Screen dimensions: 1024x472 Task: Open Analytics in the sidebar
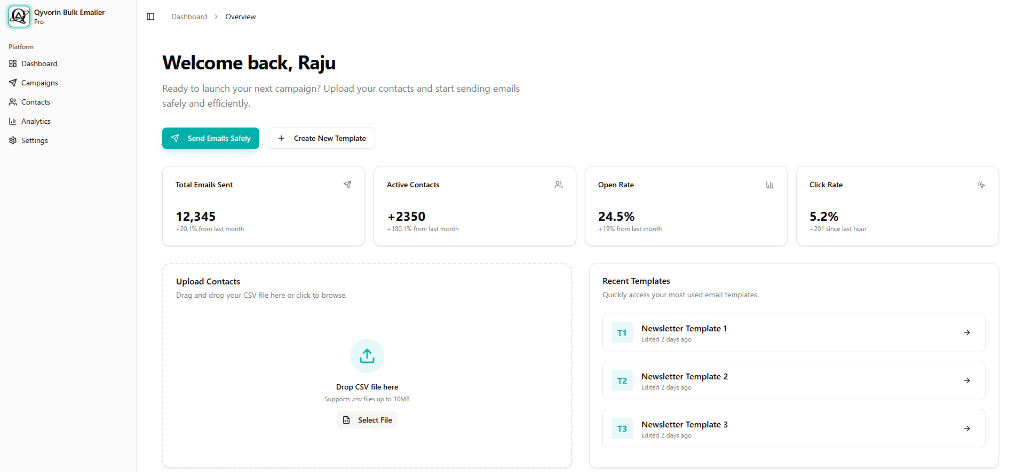69,121
